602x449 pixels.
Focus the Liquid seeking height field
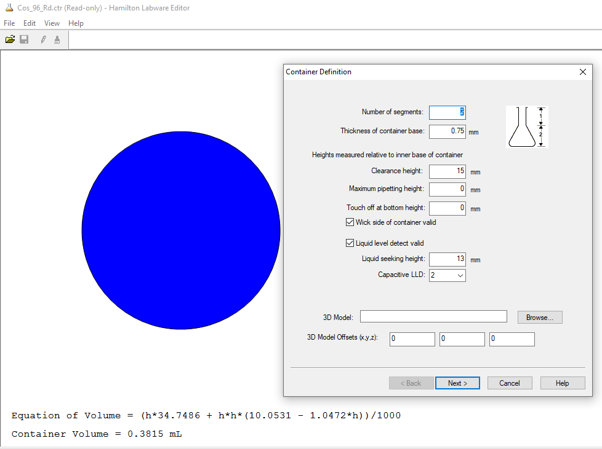[447, 259]
